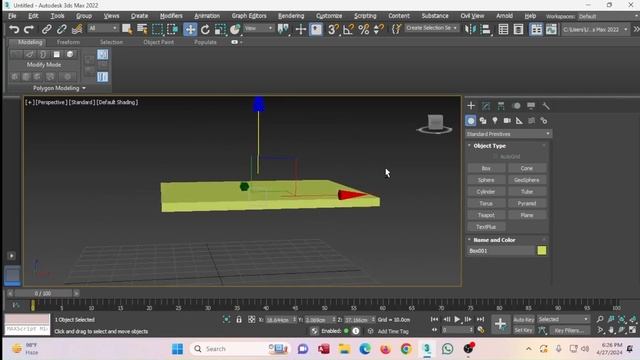Viewport: 640px width, 360px height.
Task: Click the Play Animation button
Action: (x=457, y=320)
